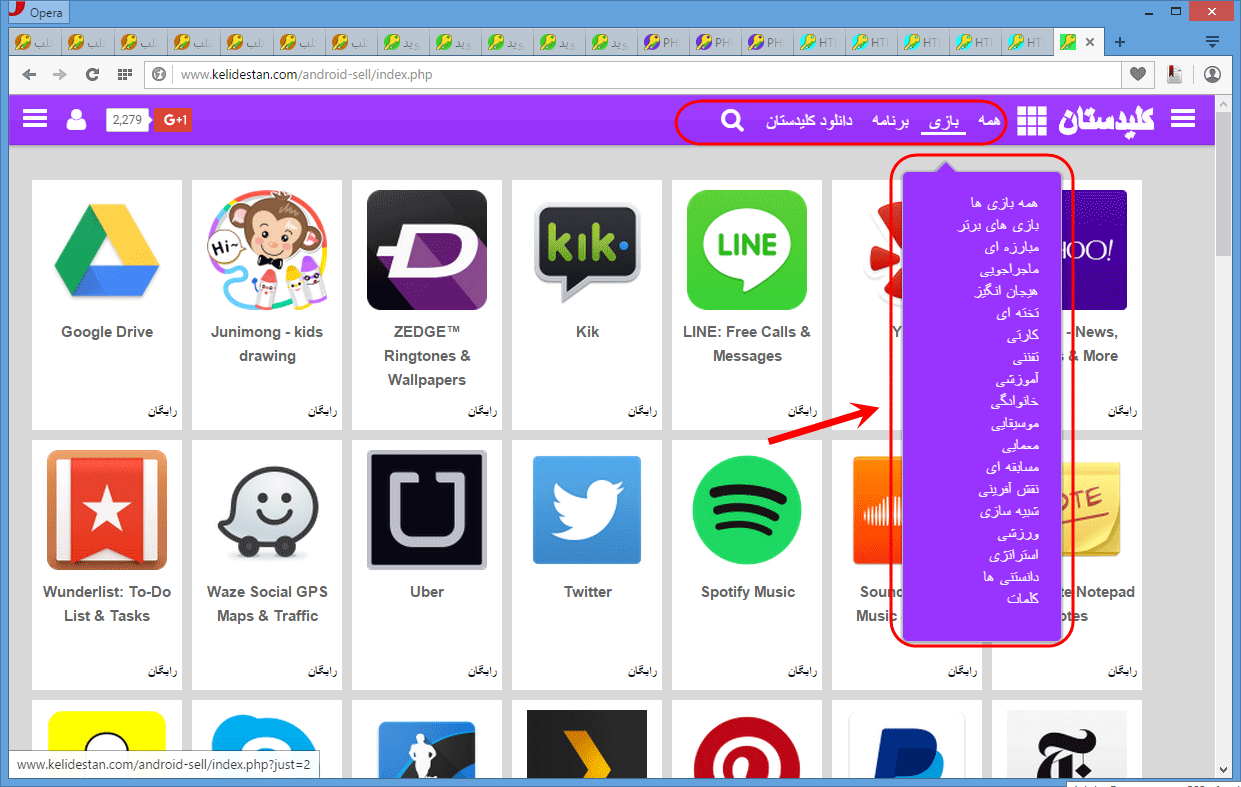Open ZEDGE Ringtones & Wallpapers title
Viewport: 1241px width, 787px height.
click(427, 356)
